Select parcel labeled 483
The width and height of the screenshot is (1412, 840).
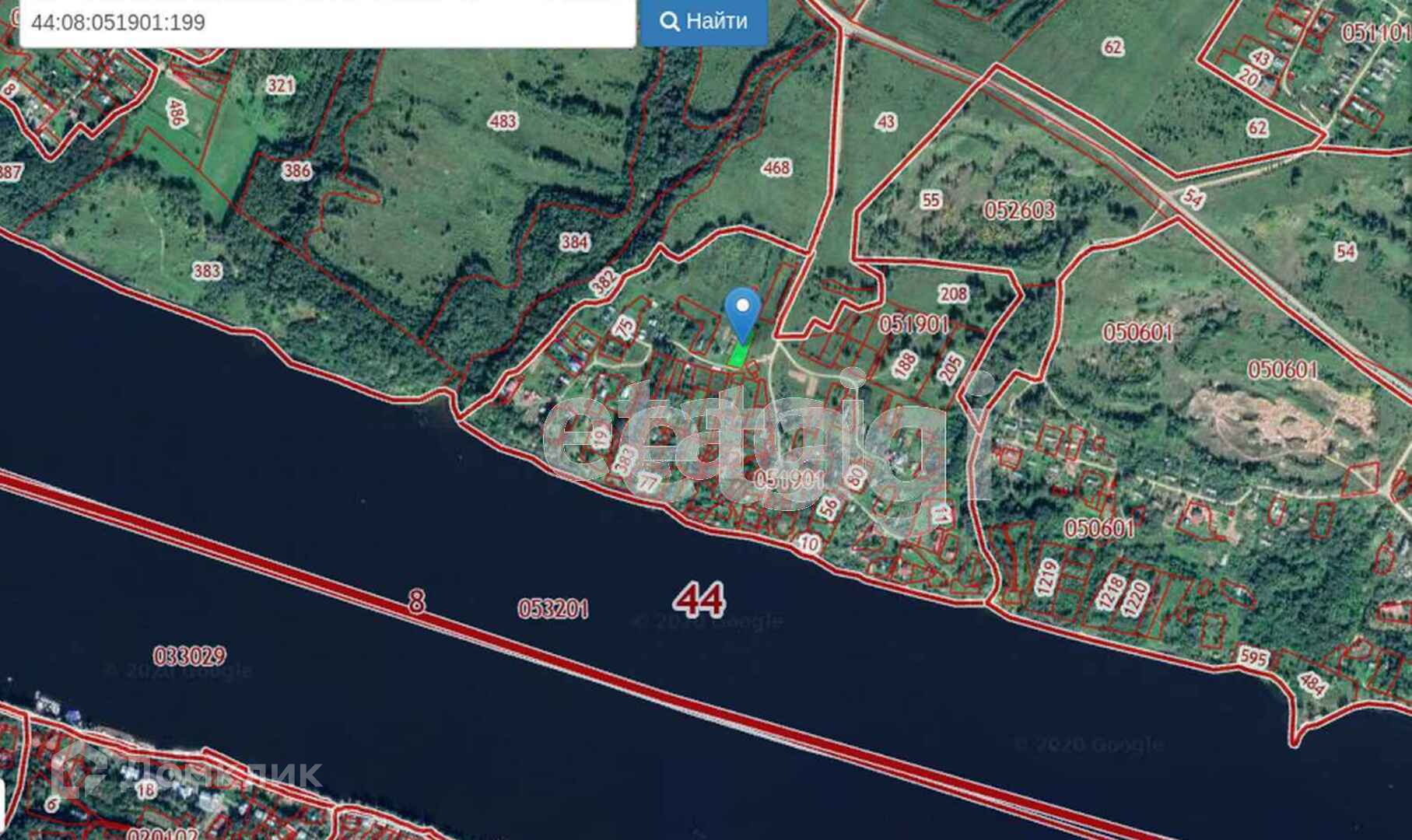(503, 121)
